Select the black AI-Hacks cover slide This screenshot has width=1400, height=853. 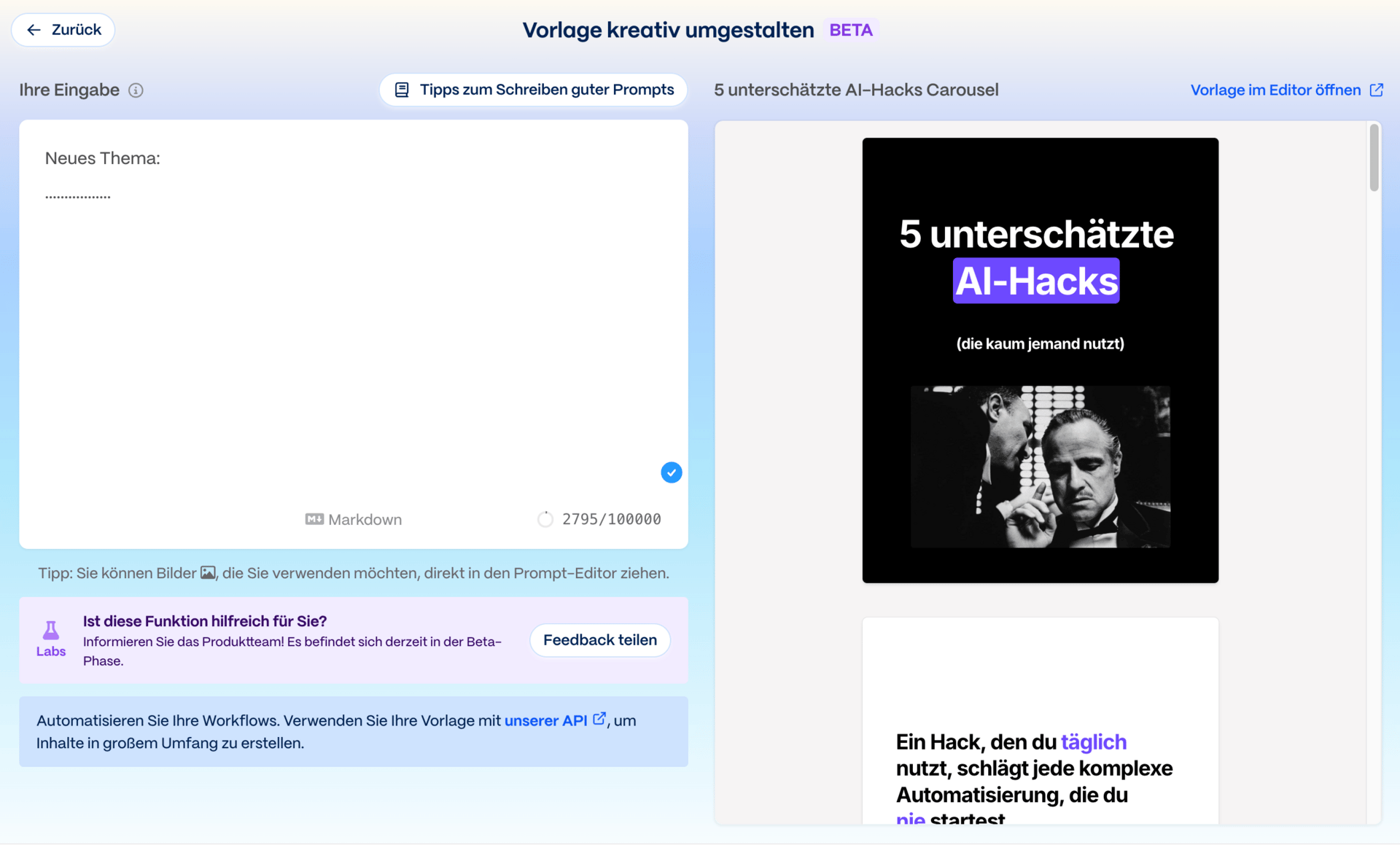coord(1040,360)
